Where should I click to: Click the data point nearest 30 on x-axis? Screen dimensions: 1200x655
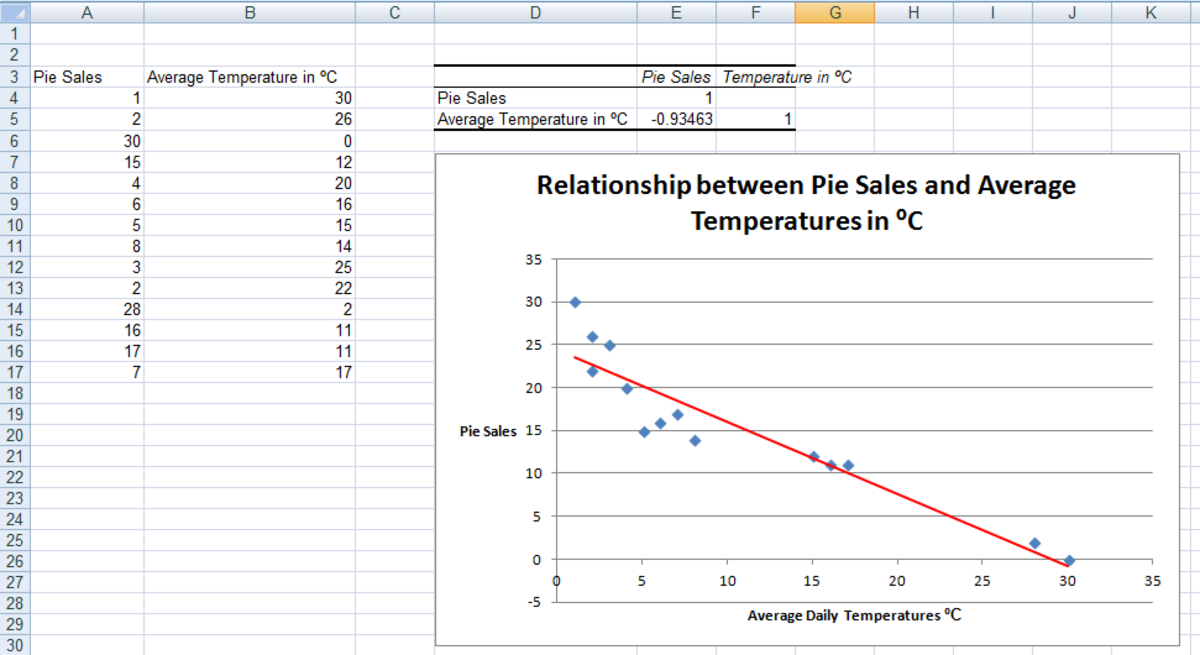tap(1069, 560)
